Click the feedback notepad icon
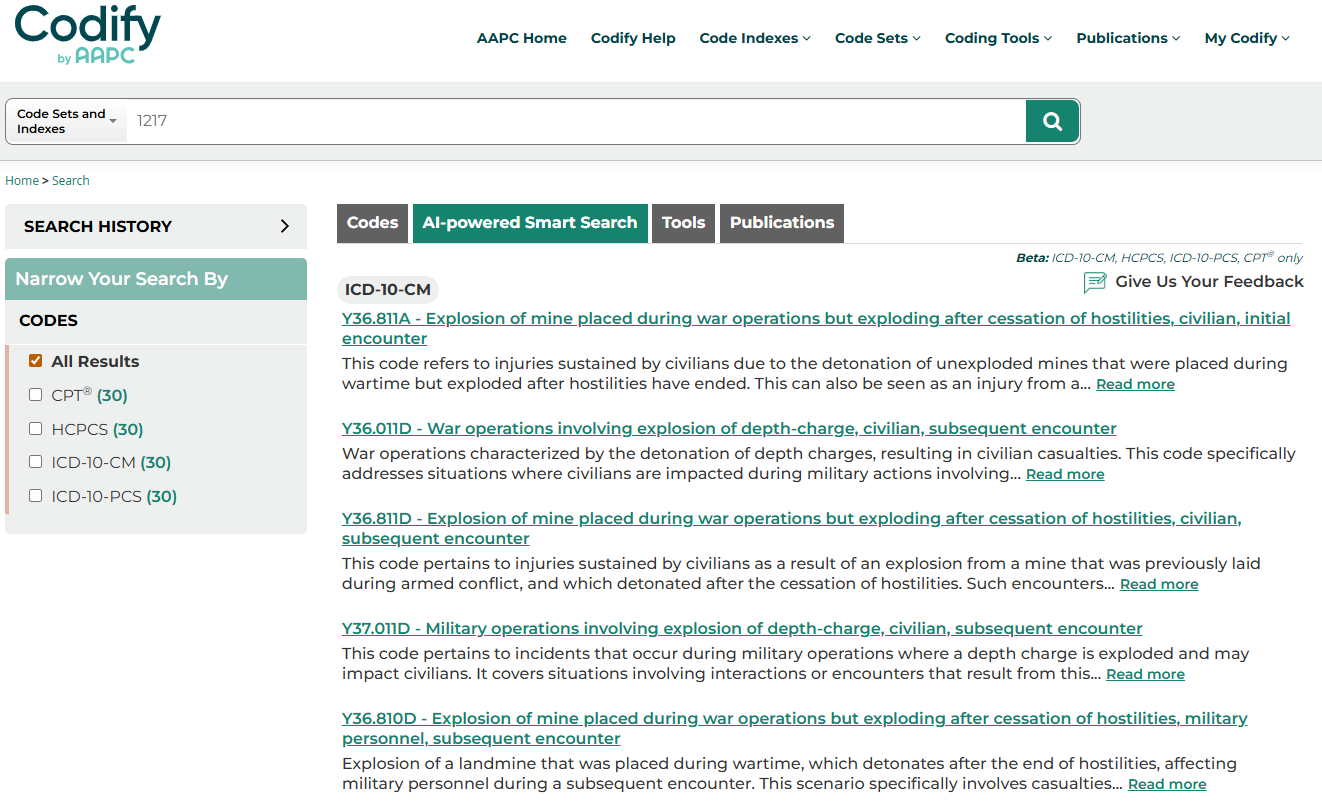 coord(1095,283)
